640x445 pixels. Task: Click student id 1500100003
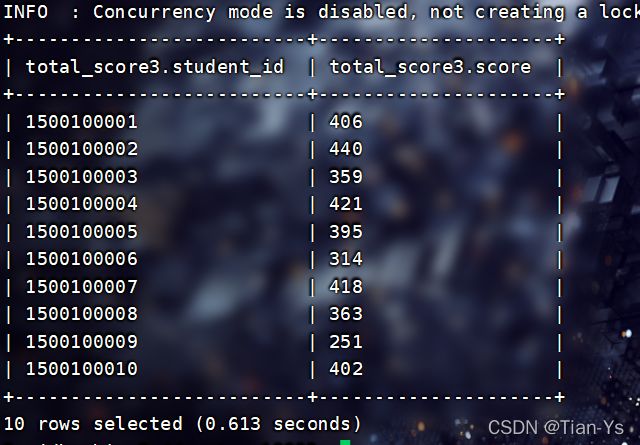click(82, 177)
